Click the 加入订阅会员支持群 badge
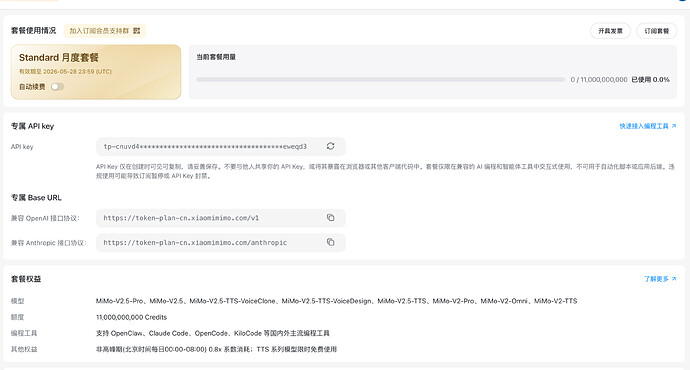This screenshot has height=370, width=690. [x=105, y=31]
